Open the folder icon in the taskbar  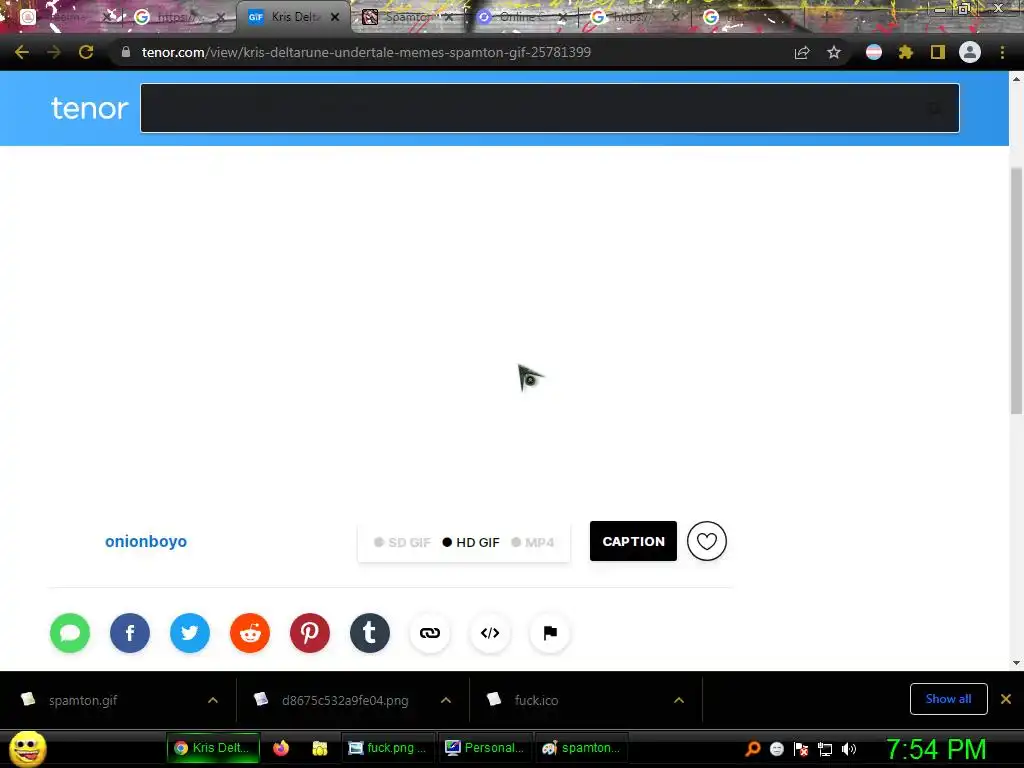pyautogui.click(x=319, y=748)
